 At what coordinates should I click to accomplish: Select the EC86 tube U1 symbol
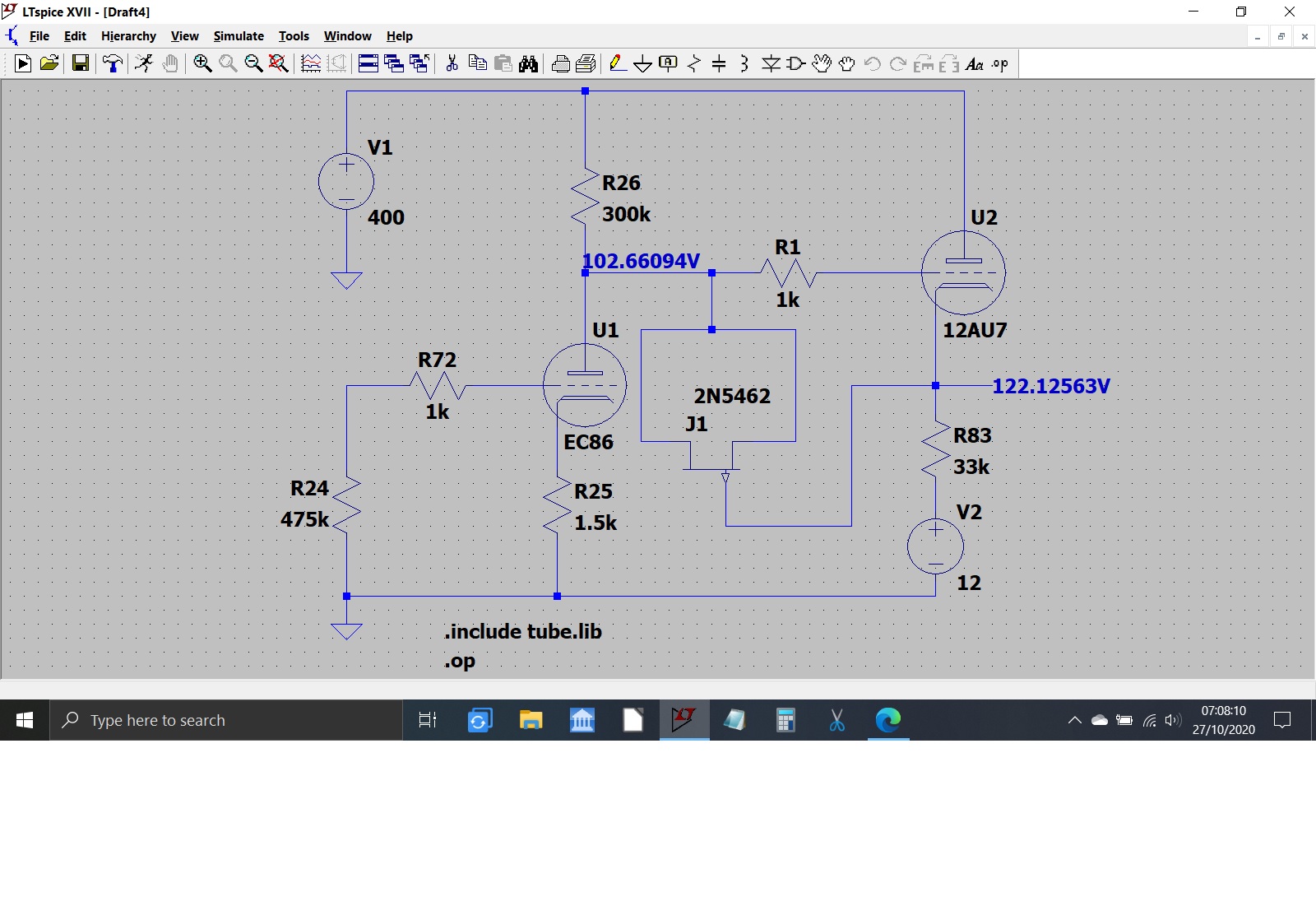[x=585, y=386]
